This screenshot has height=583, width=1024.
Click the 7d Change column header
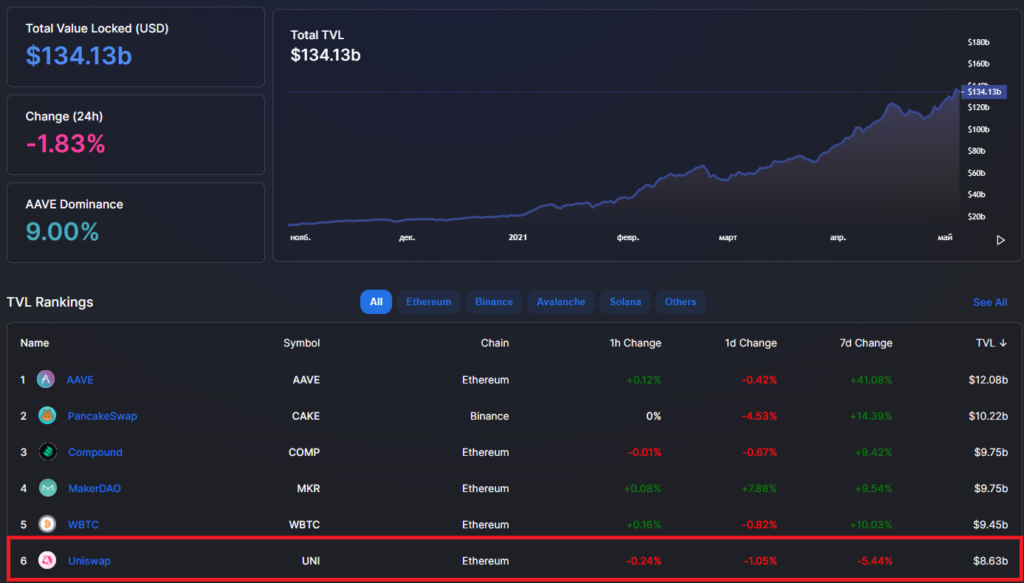866,343
